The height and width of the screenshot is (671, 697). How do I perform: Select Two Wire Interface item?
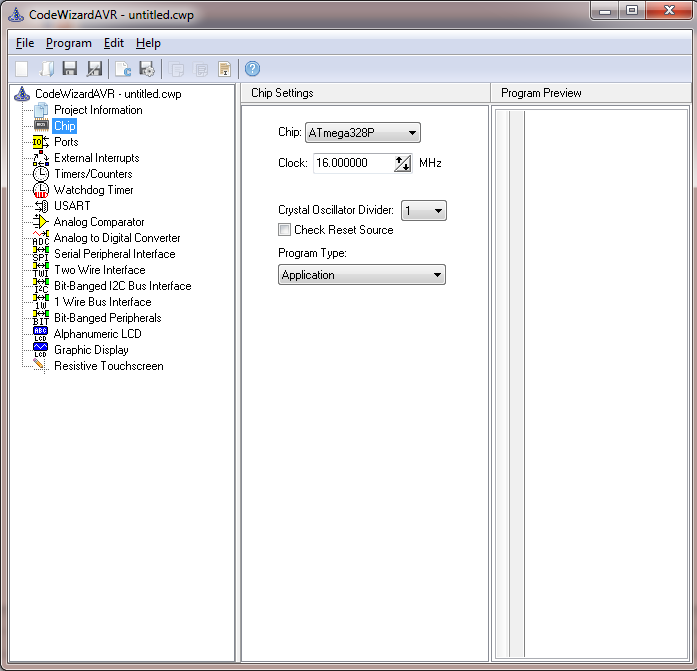tap(100, 270)
